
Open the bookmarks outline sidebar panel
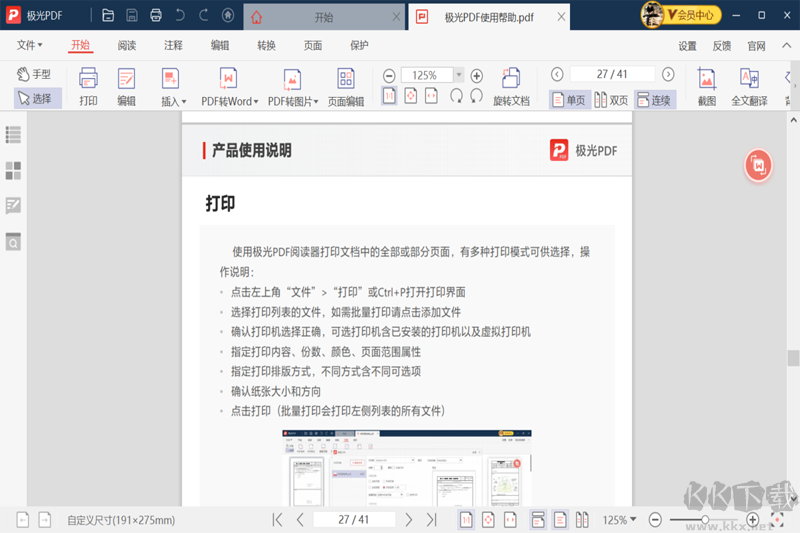(13, 135)
